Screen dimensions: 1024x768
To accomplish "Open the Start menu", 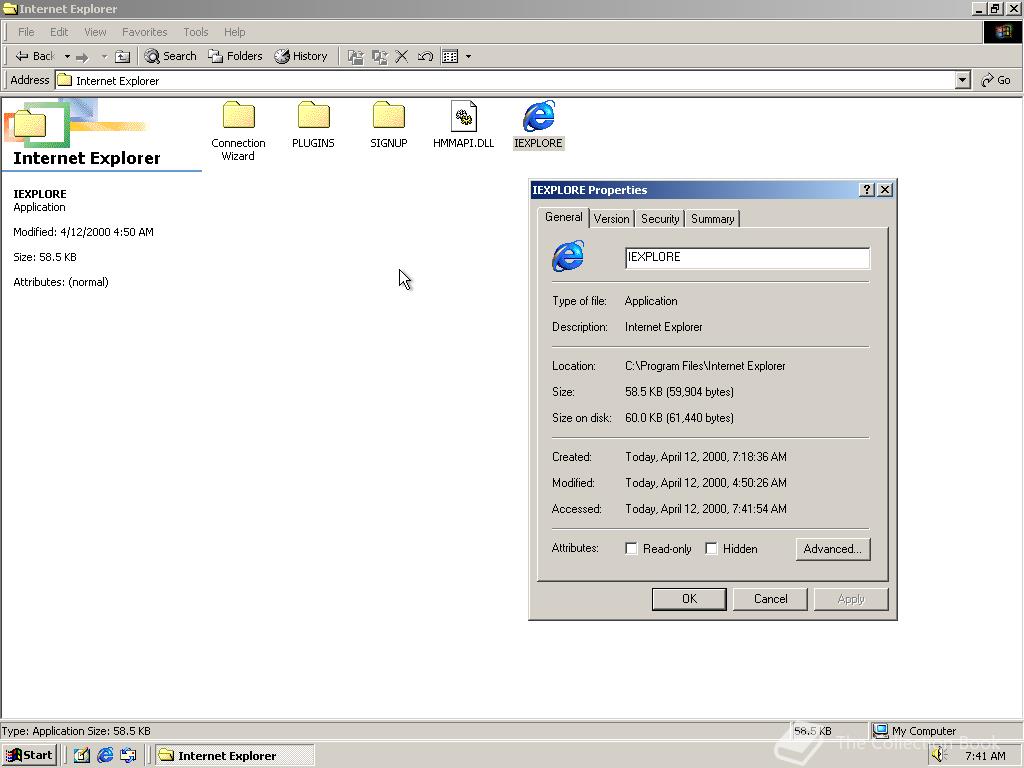I will coord(29,756).
